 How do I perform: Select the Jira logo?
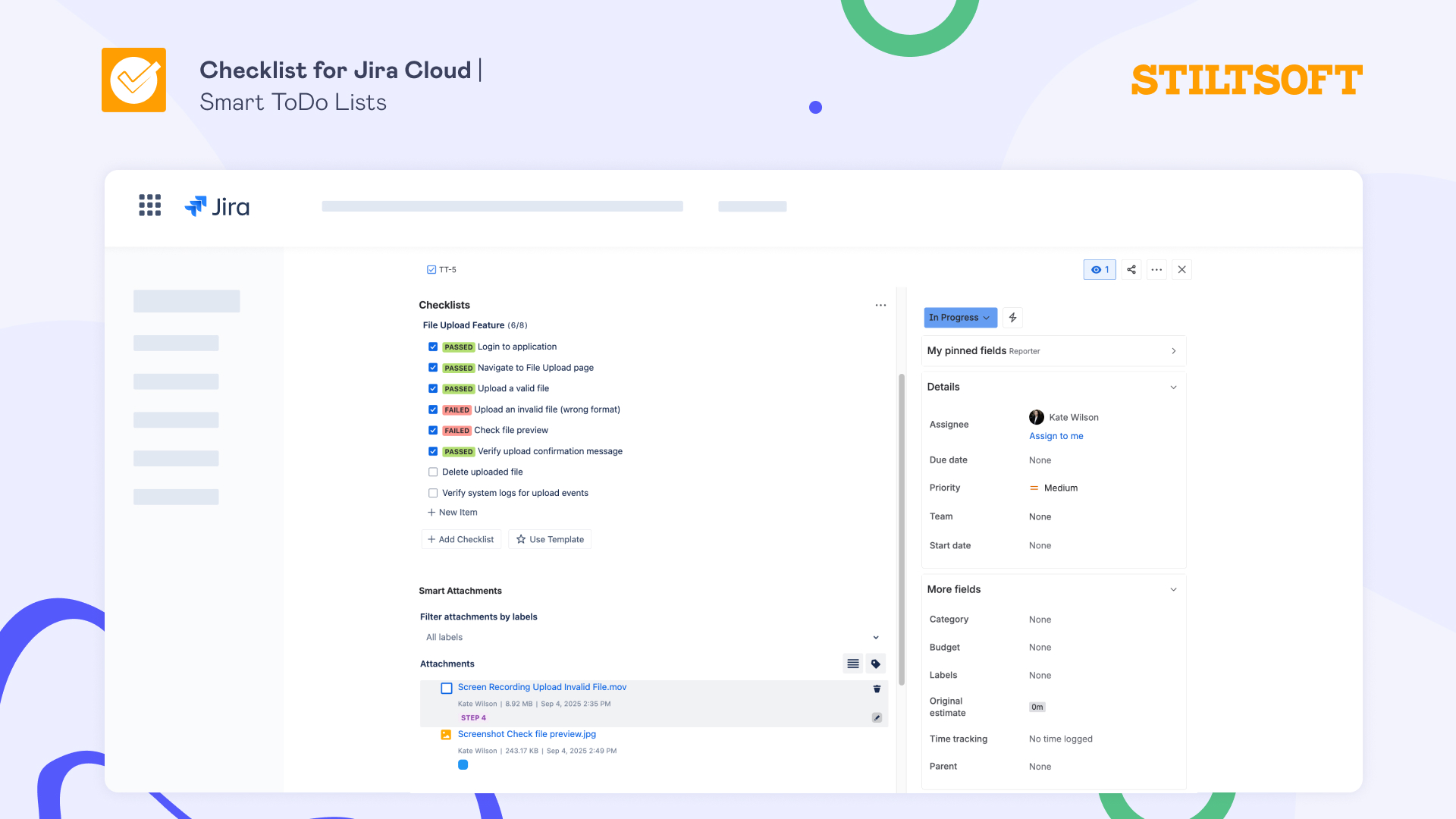point(217,206)
